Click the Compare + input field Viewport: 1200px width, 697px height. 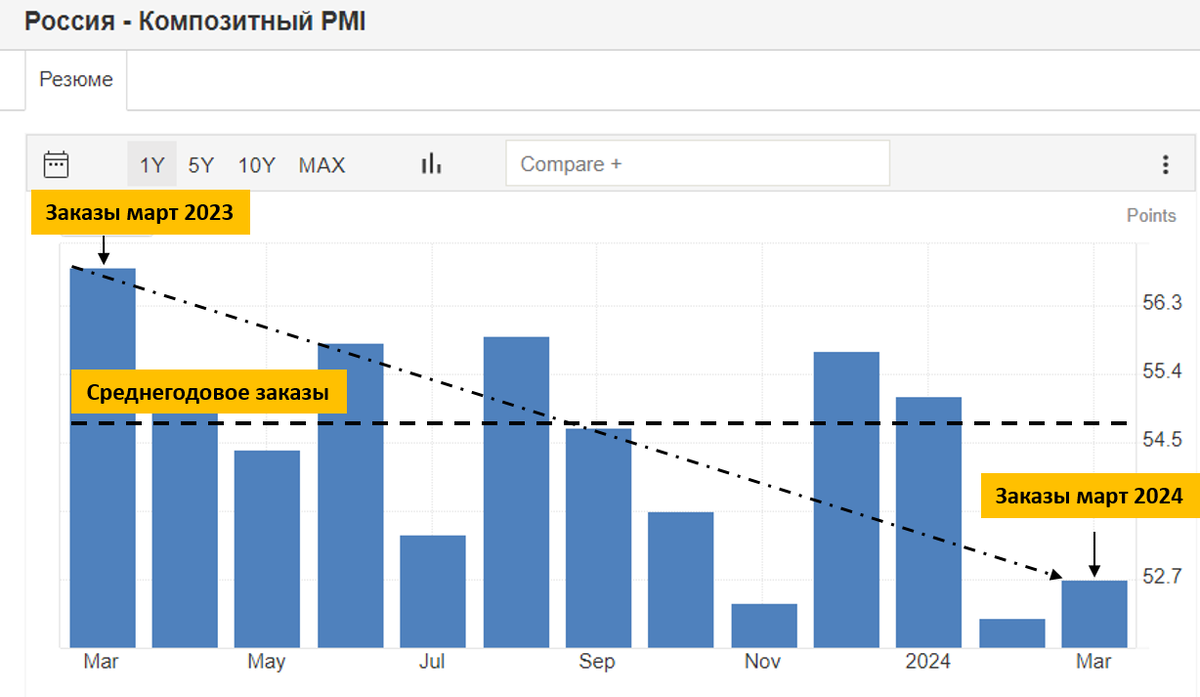point(698,163)
